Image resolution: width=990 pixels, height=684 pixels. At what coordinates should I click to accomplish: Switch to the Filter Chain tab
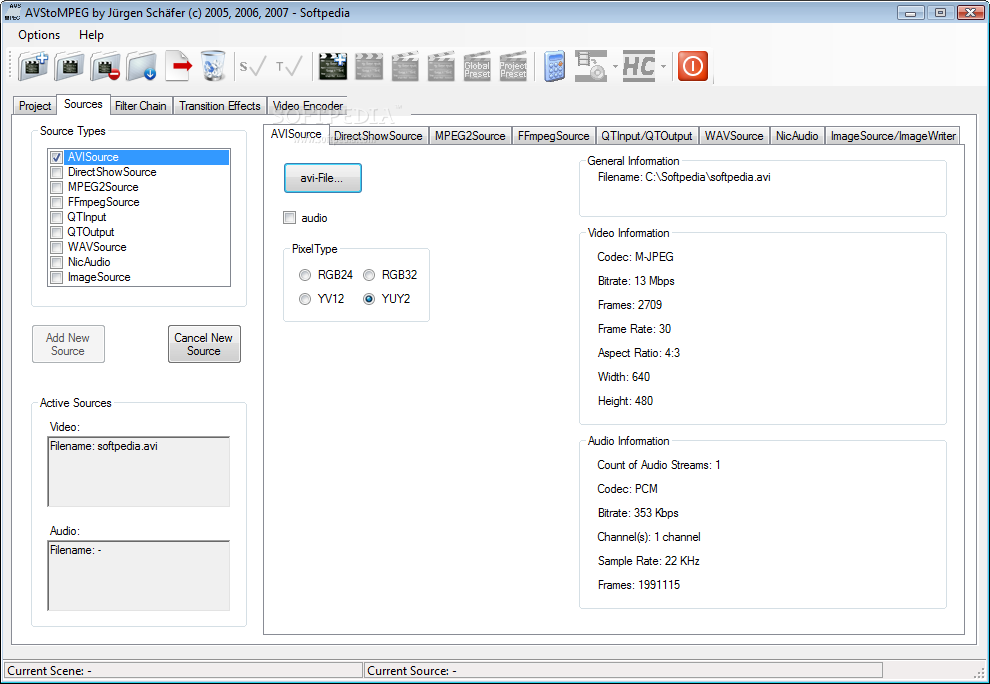(140, 105)
